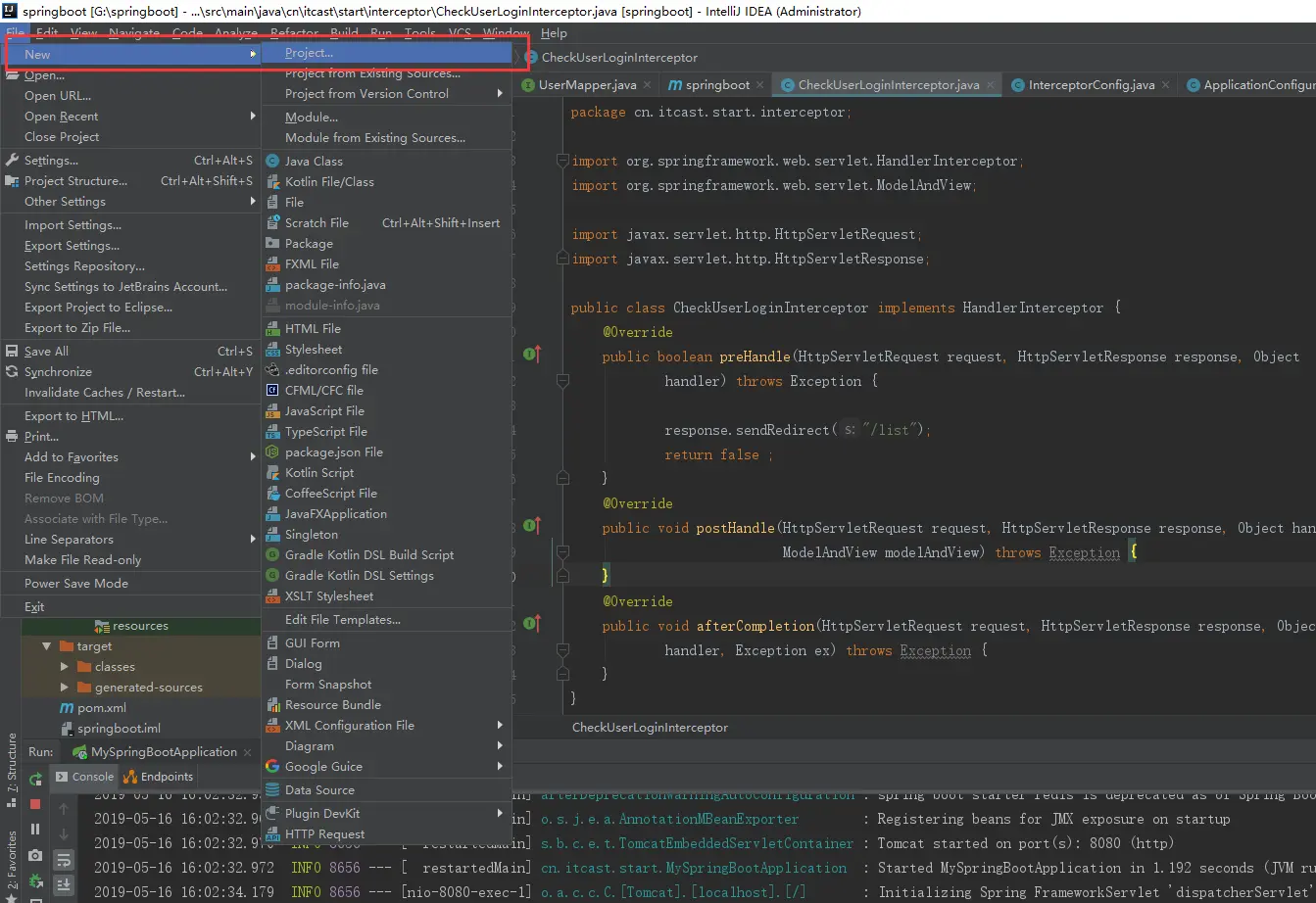Image resolution: width=1316 pixels, height=903 pixels.
Task: Switch to the Endpoints tab
Action: [x=159, y=777]
